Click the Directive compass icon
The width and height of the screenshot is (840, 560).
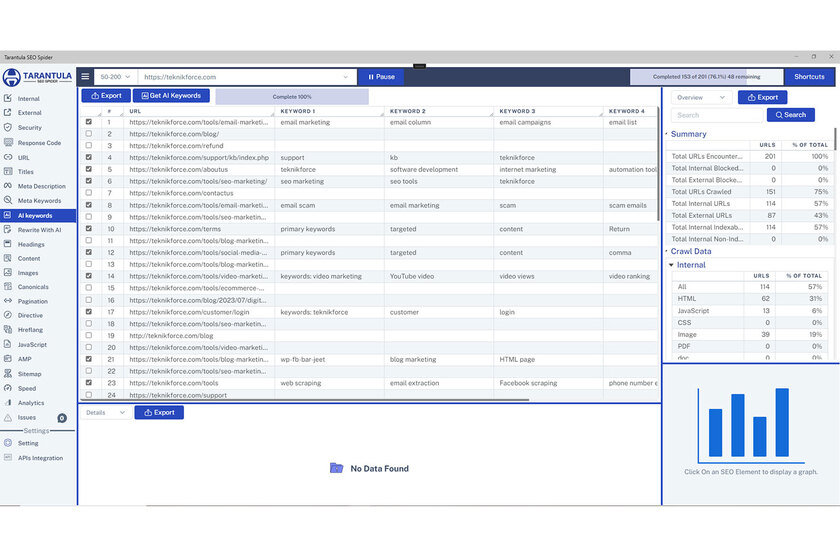(x=8, y=315)
